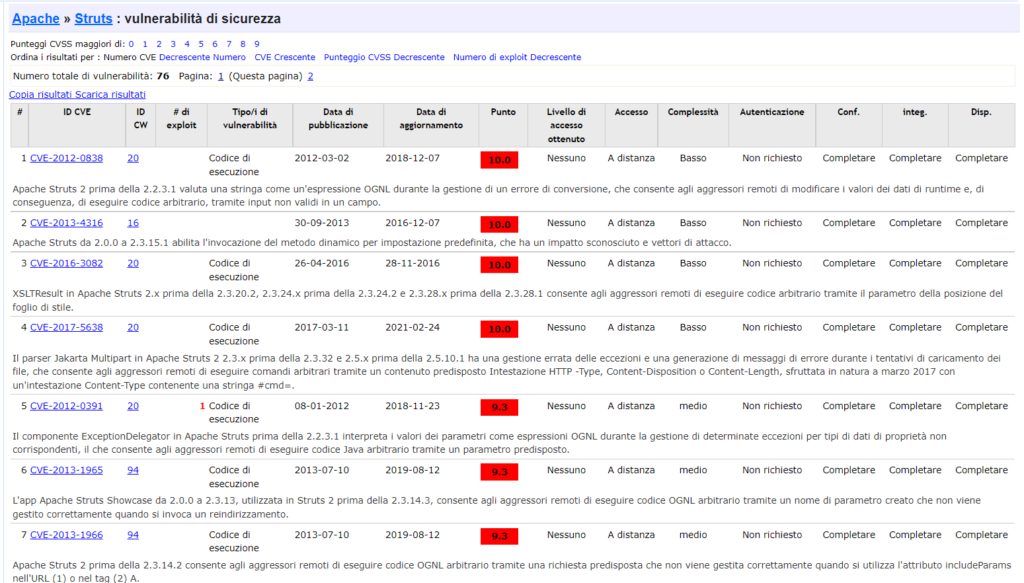Sort results by CVE Crescente
Screen dimensions: 1024x583
284,57
